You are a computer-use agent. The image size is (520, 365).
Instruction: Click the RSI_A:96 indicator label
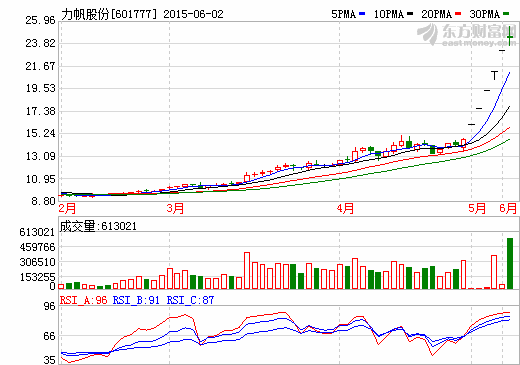[x=83, y=300]
